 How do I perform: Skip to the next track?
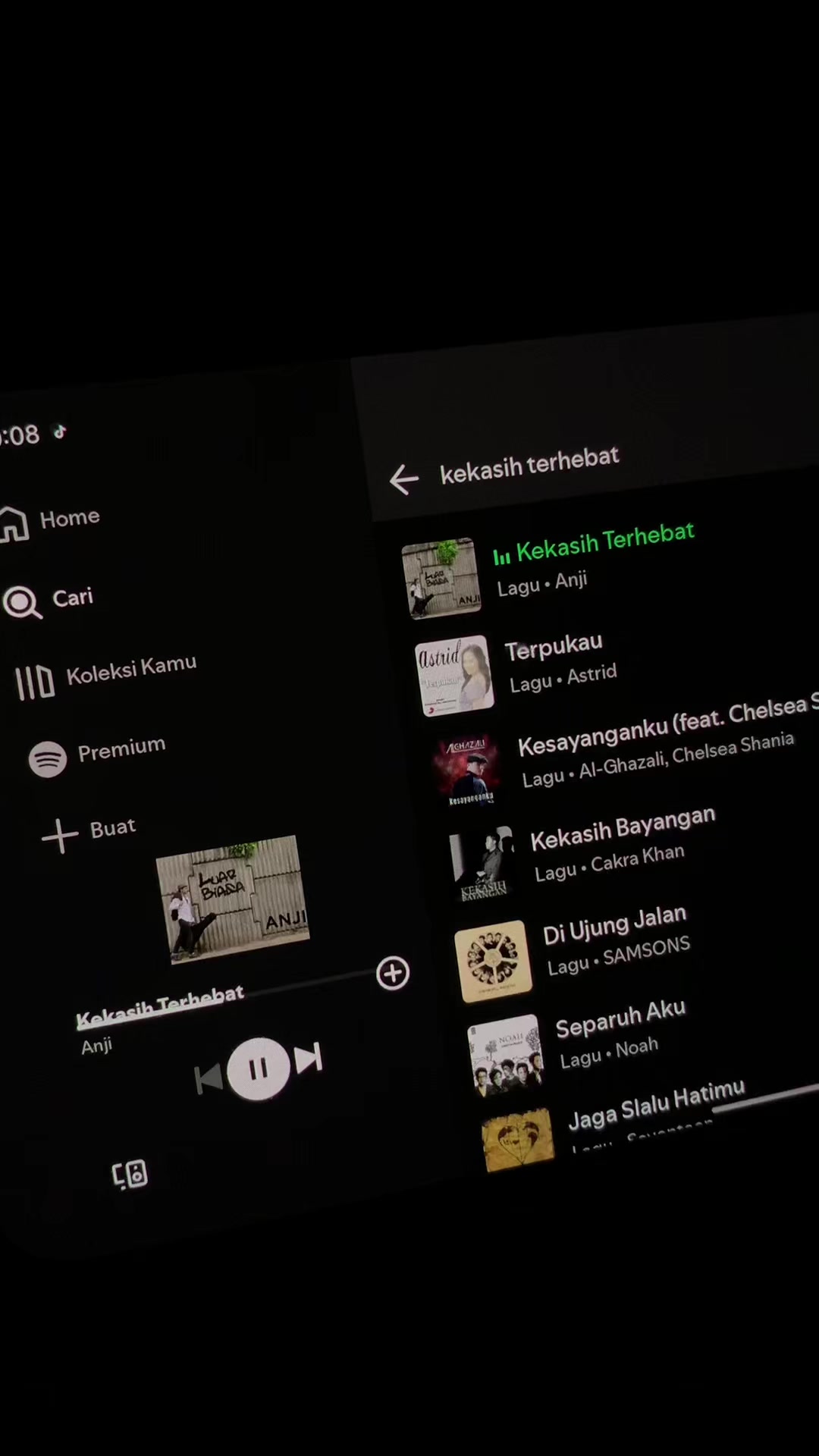pos(309,1059)
